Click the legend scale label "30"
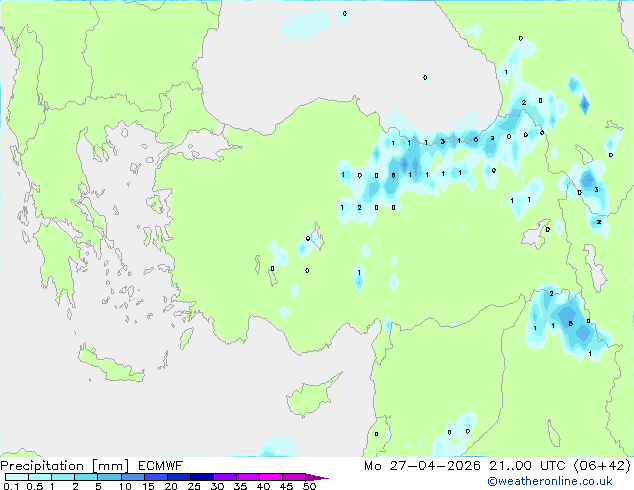 [217, 486]
